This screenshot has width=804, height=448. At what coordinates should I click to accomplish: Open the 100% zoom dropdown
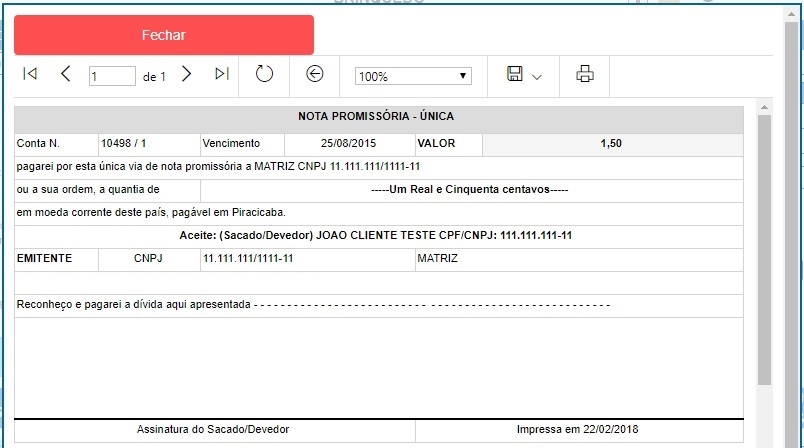coord(413,76)
